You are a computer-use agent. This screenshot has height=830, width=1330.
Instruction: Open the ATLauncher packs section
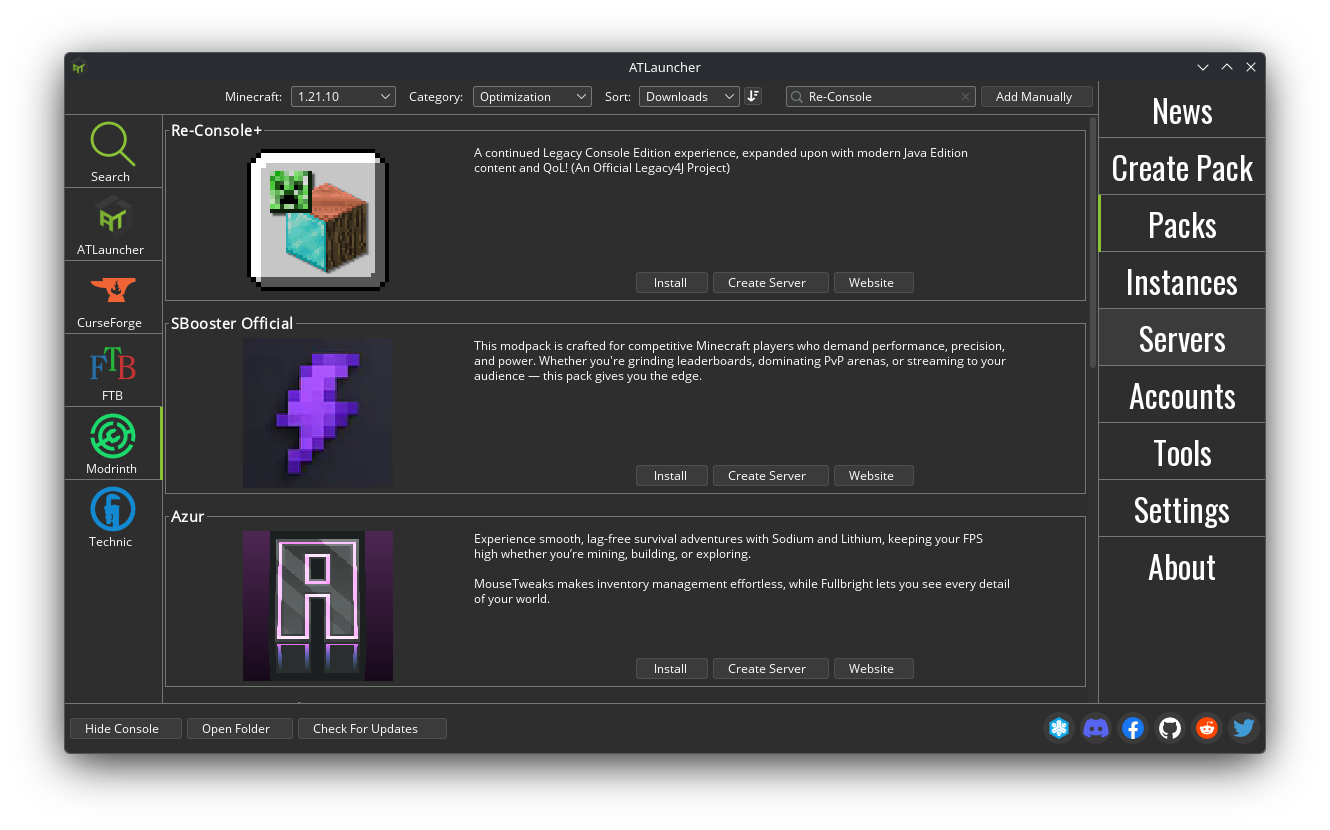pos(112,222)
